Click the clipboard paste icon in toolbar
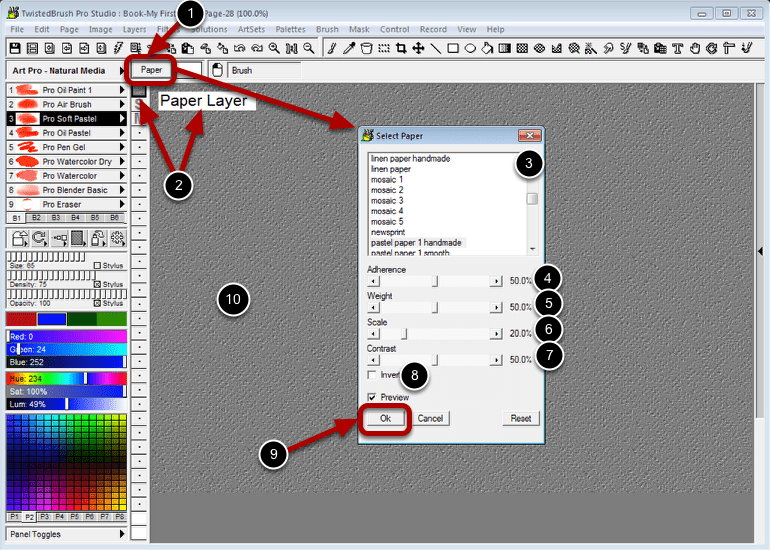 tap(188, 48)
